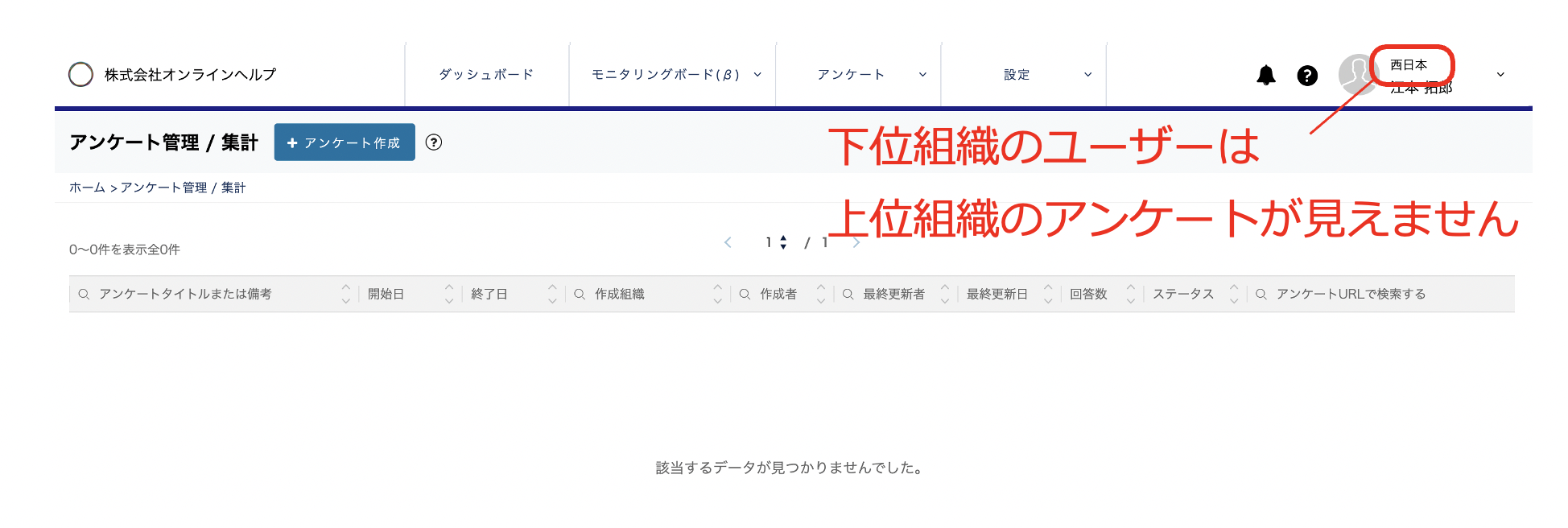The height and width of the screenshot is (528, 1568).
Task: Click the help icon beside アンケート作成
Action: click(x=434, y=142)
